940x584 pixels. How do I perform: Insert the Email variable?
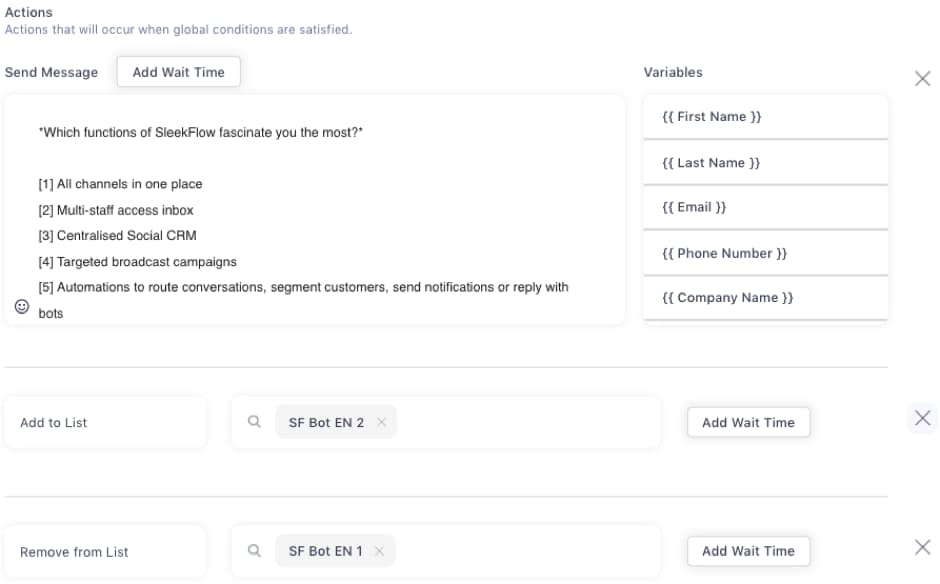tap(765, 207)
